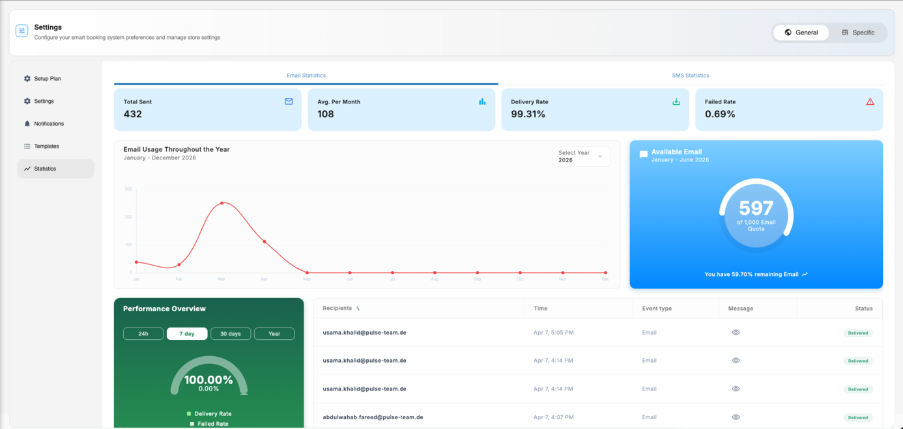View message for second Apr 7, 4:14 PM row

coord(735,389)
